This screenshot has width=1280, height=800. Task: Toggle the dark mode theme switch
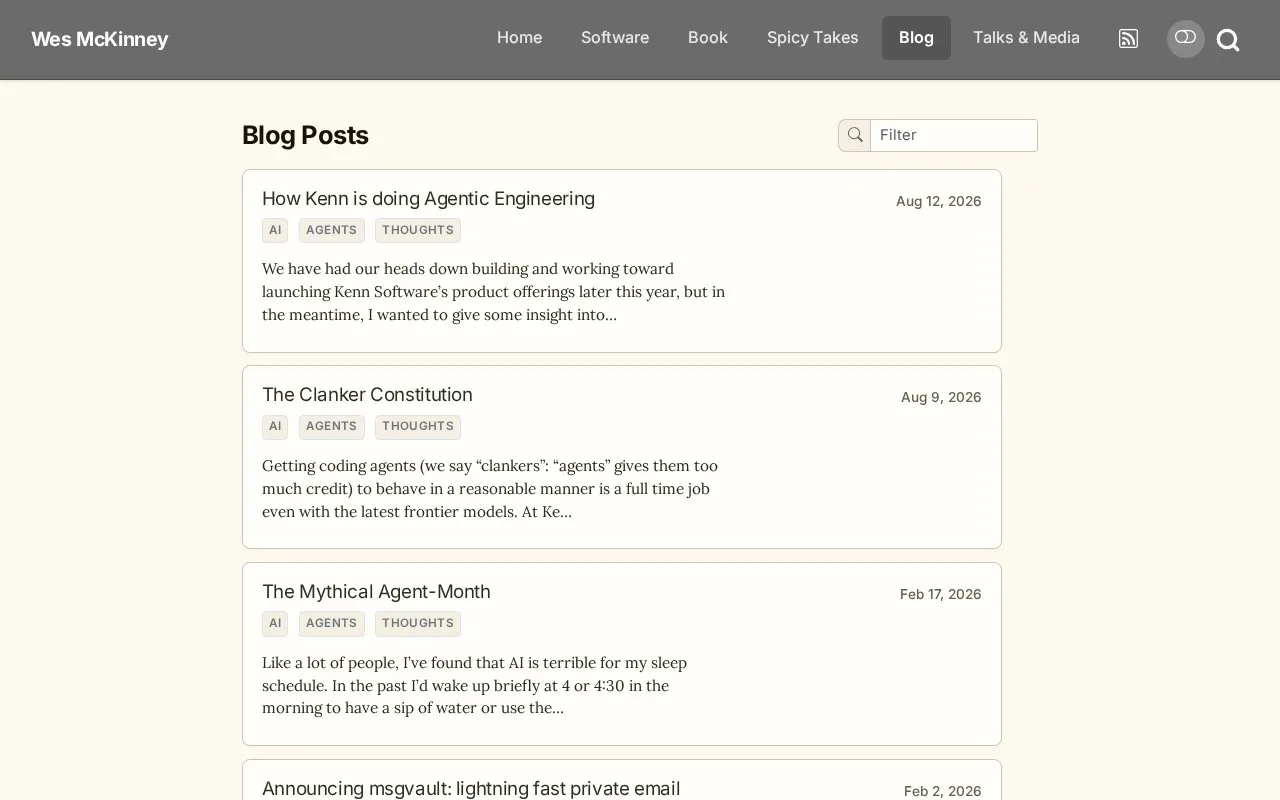pos(1185,38)
